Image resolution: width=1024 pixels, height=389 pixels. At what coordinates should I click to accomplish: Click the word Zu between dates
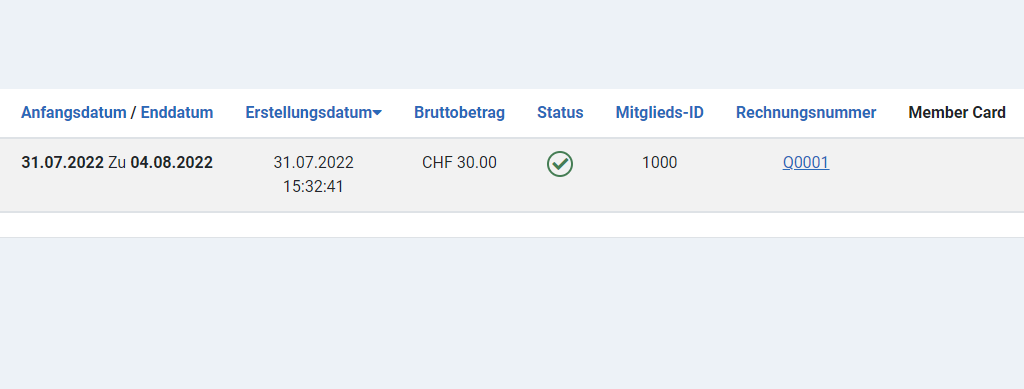coord(118,163)
